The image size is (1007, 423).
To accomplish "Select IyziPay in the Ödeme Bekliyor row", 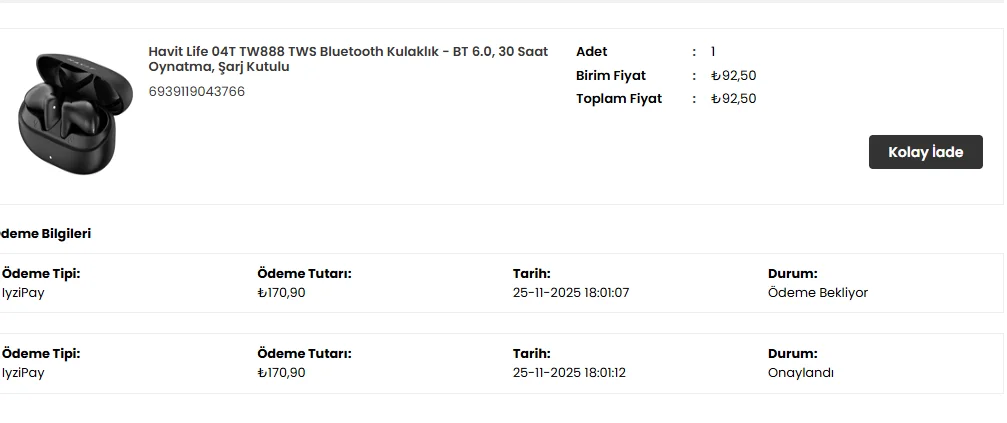I will click(23, 293).
